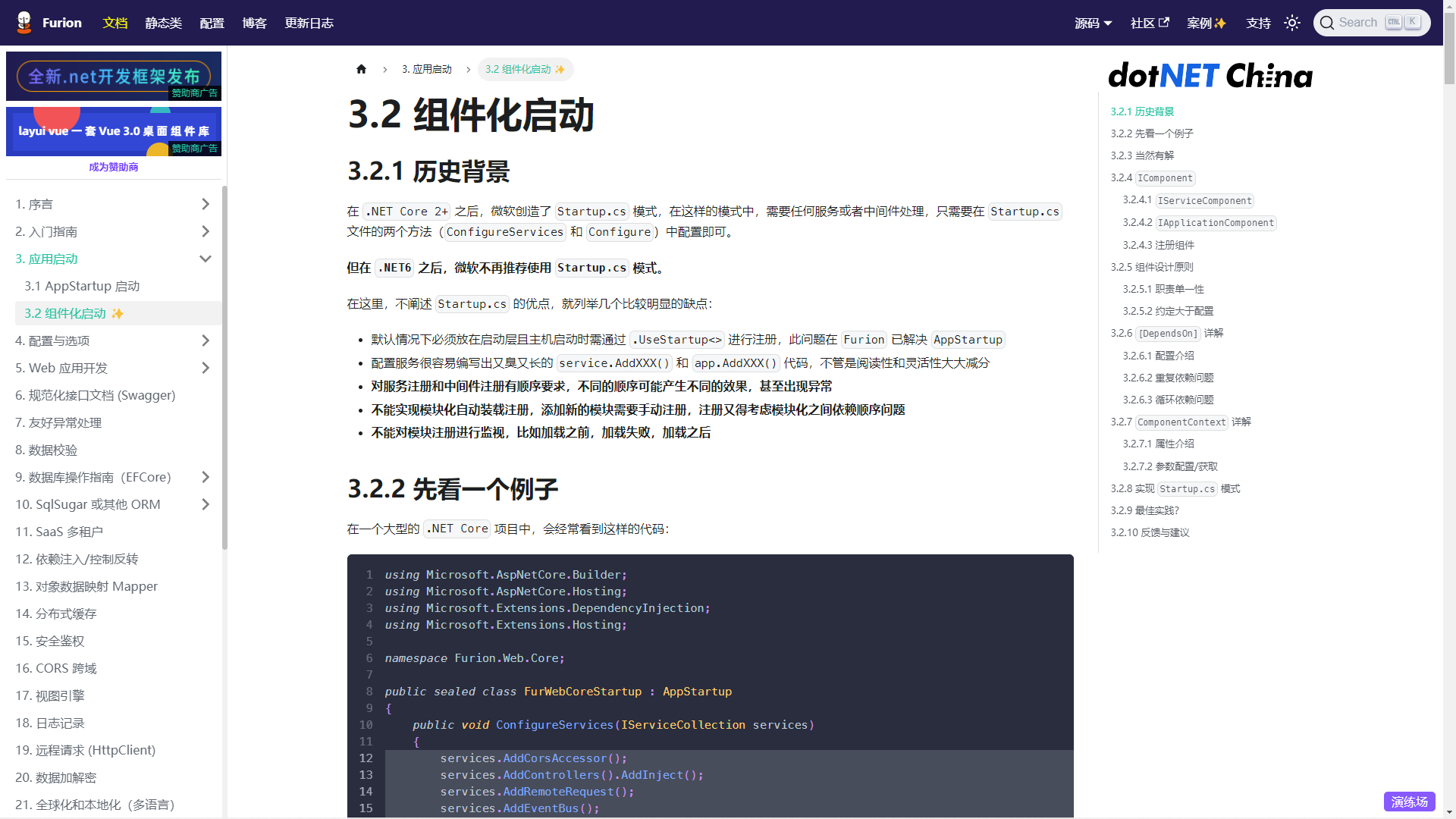
Task: Click the Search input box
Action: click(1372, 23)
